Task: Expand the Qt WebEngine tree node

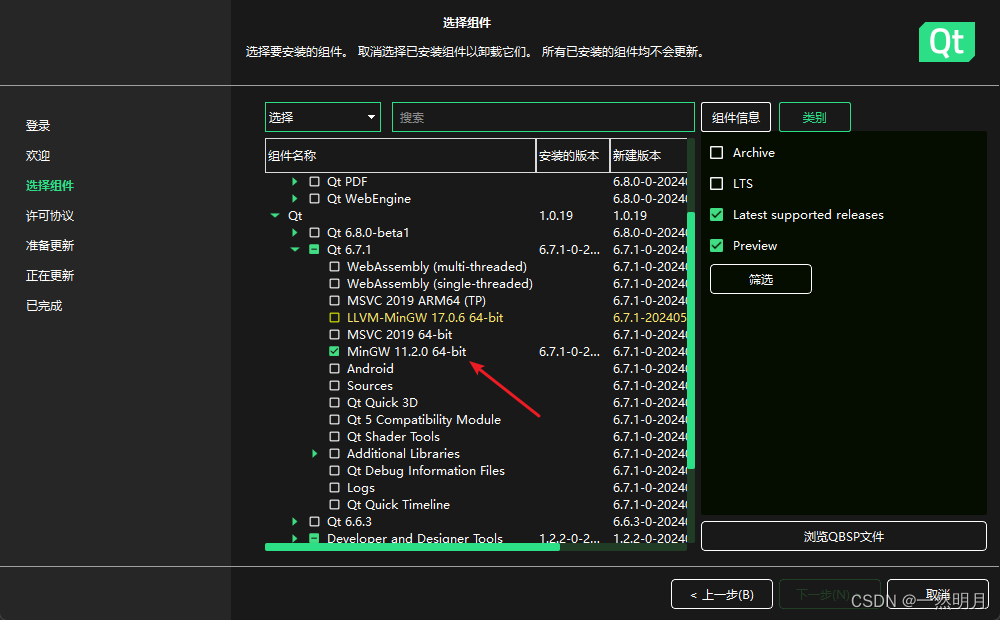Action: coord(295,199)
